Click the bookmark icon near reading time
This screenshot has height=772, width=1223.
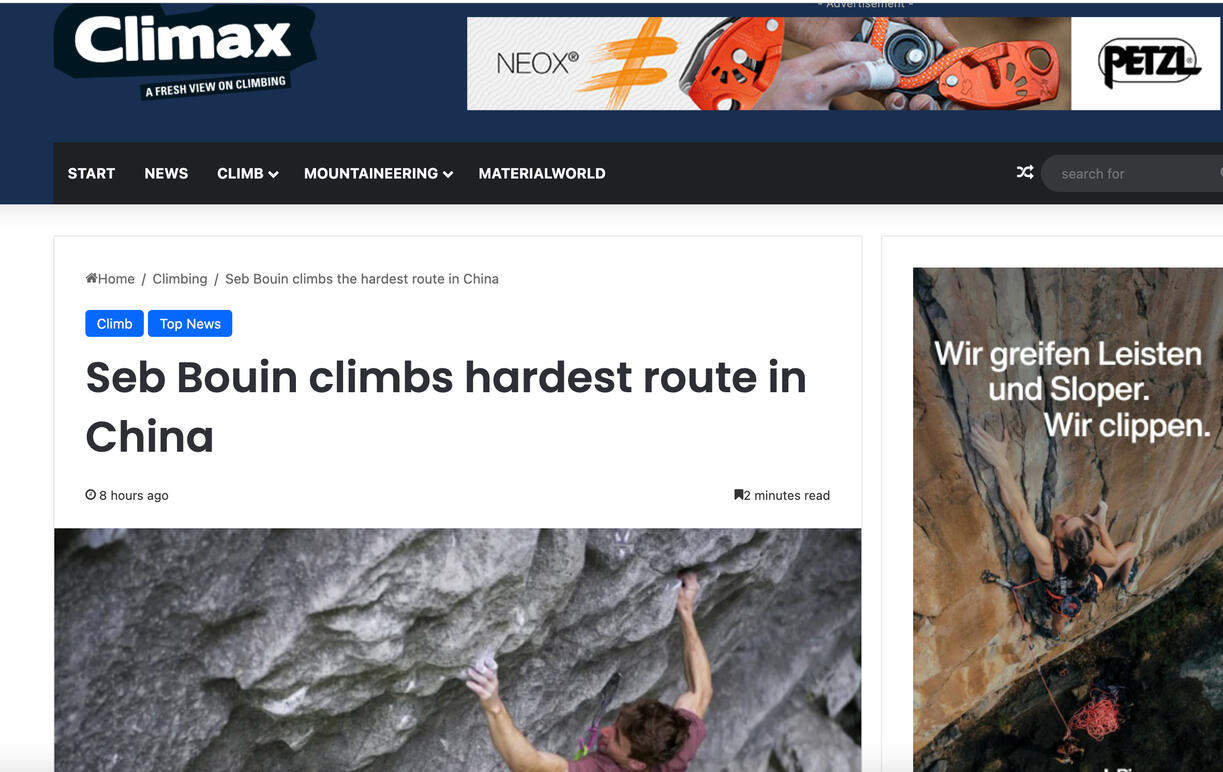coord(739,495)
